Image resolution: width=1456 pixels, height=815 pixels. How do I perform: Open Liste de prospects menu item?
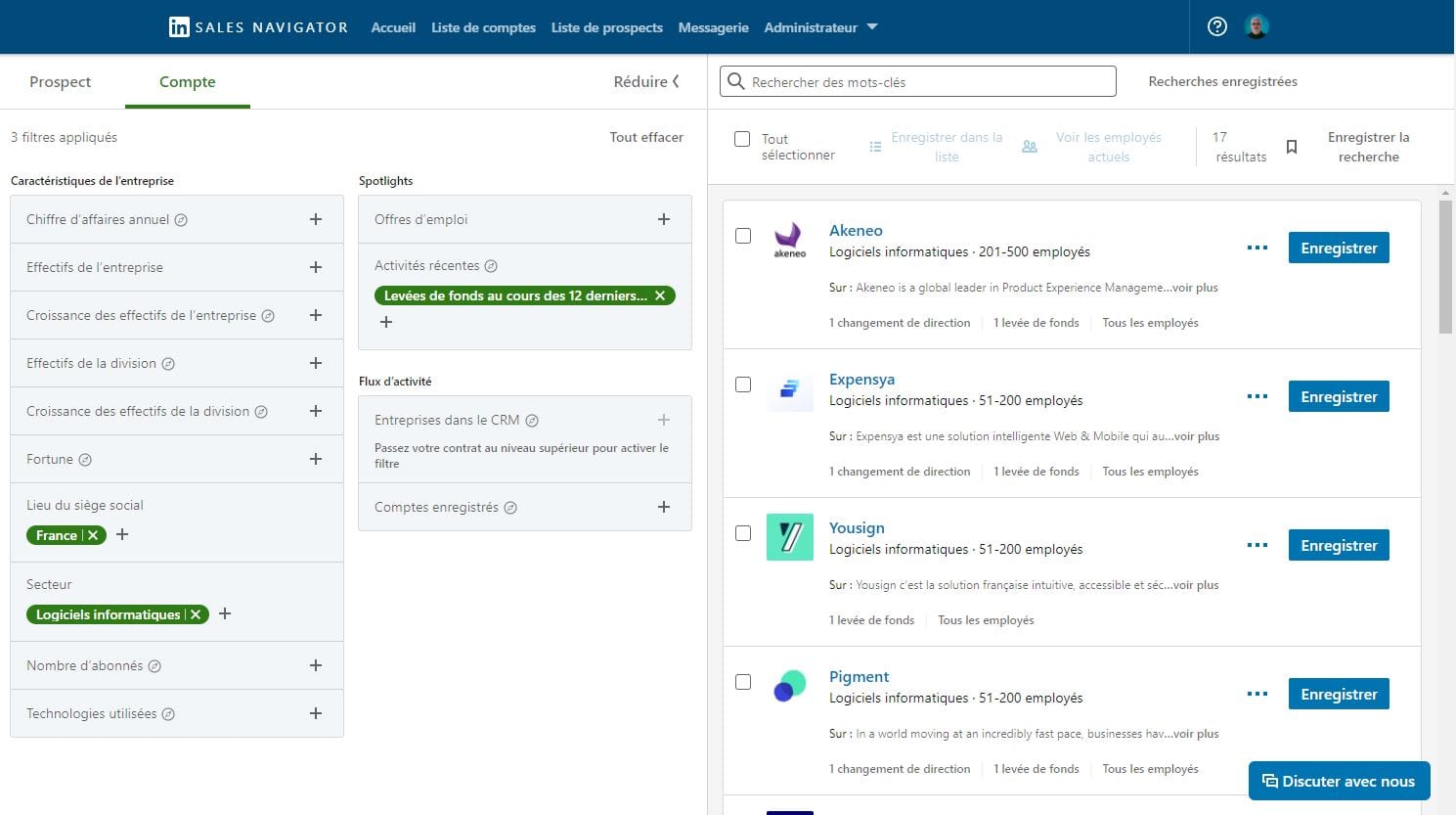pyautogui.click(x=606, y=27)
